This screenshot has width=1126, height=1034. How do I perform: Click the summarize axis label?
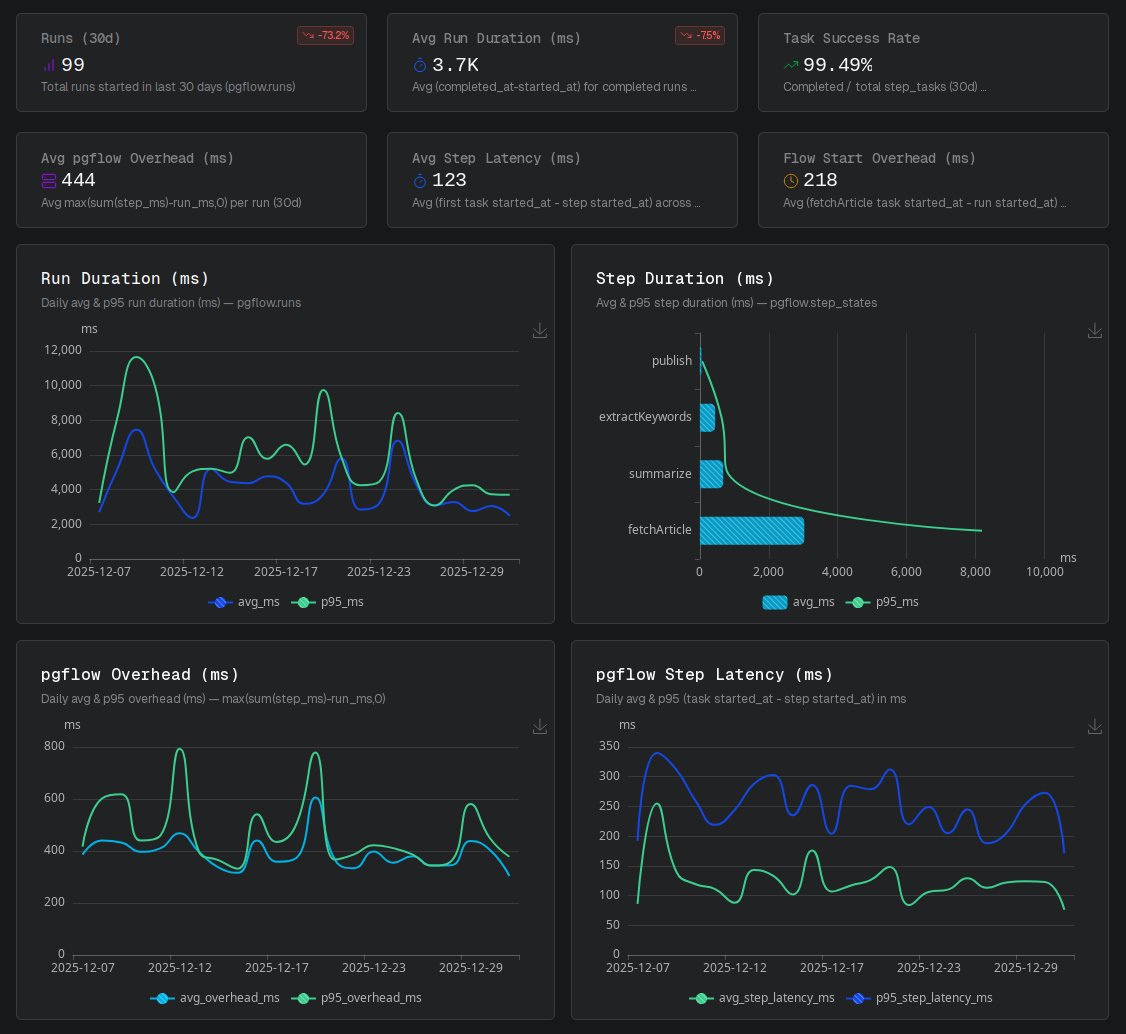[660, 473]
